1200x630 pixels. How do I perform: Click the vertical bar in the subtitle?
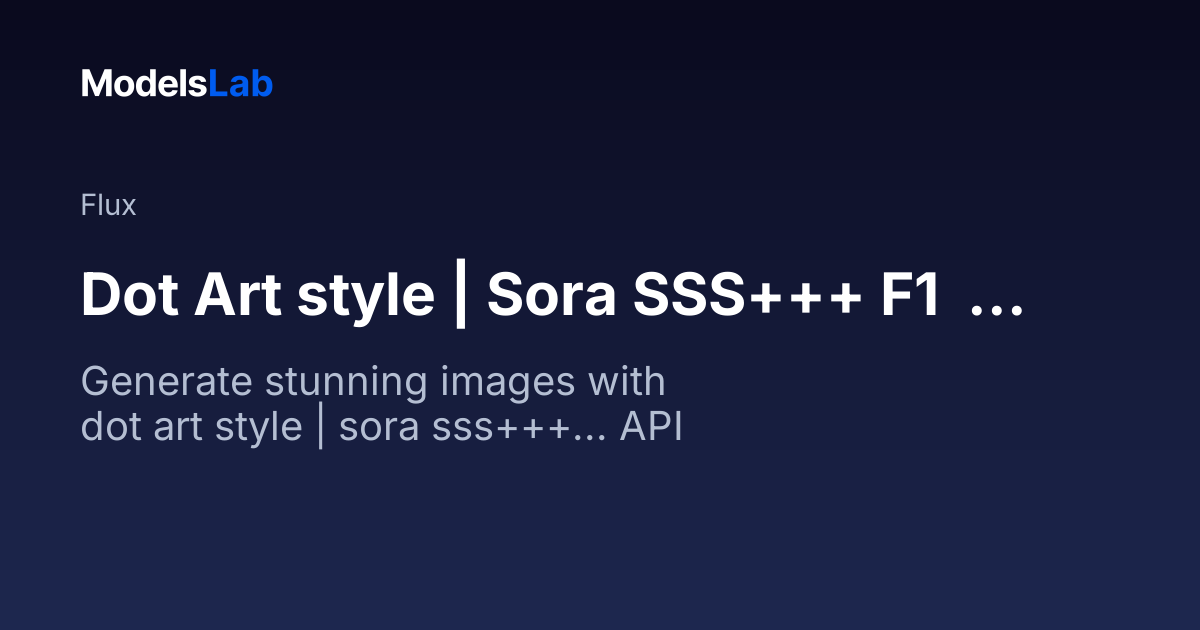click(321, 428)
